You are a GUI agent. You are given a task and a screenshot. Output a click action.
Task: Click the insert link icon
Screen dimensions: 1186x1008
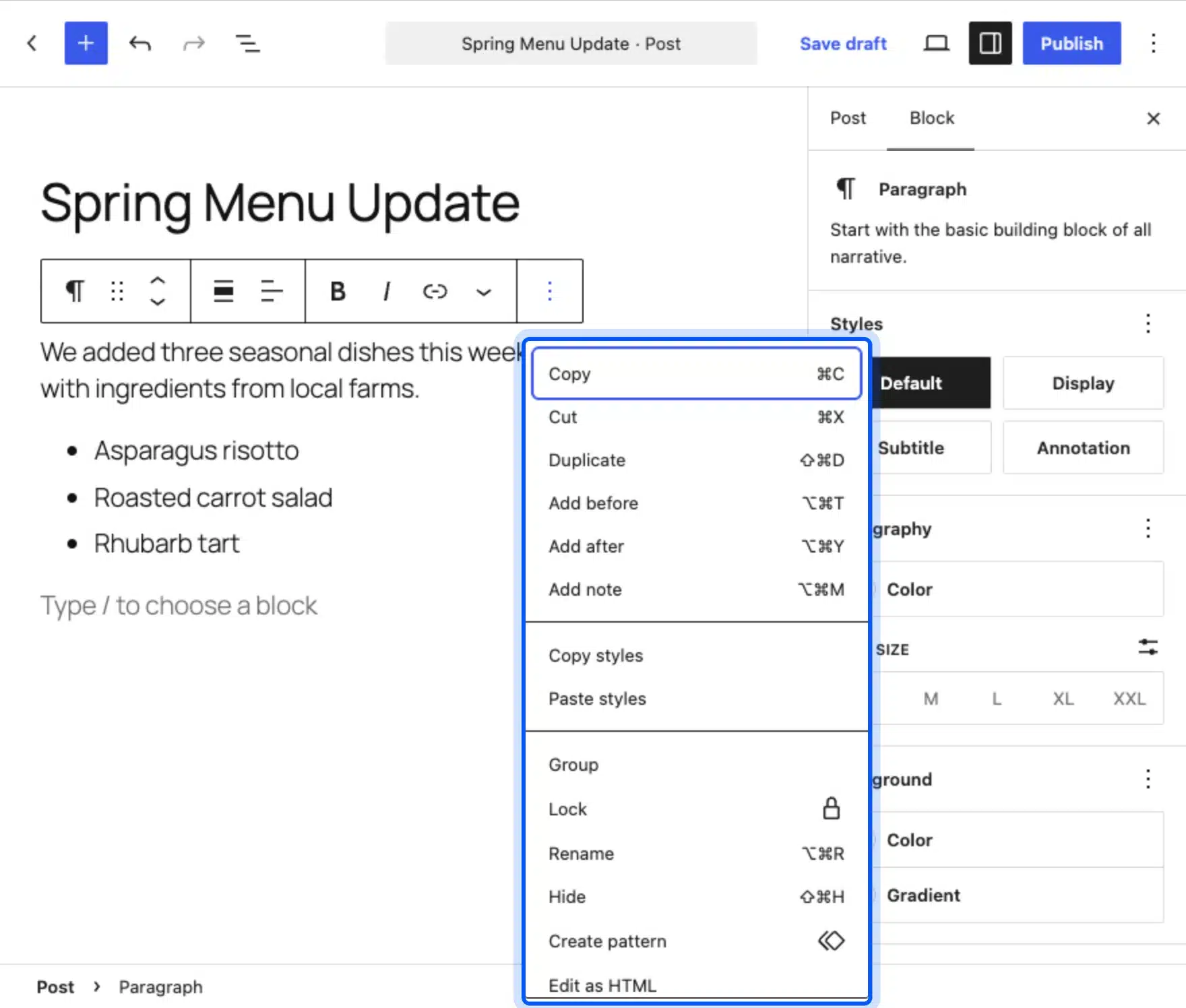click(x=435, y=291)
